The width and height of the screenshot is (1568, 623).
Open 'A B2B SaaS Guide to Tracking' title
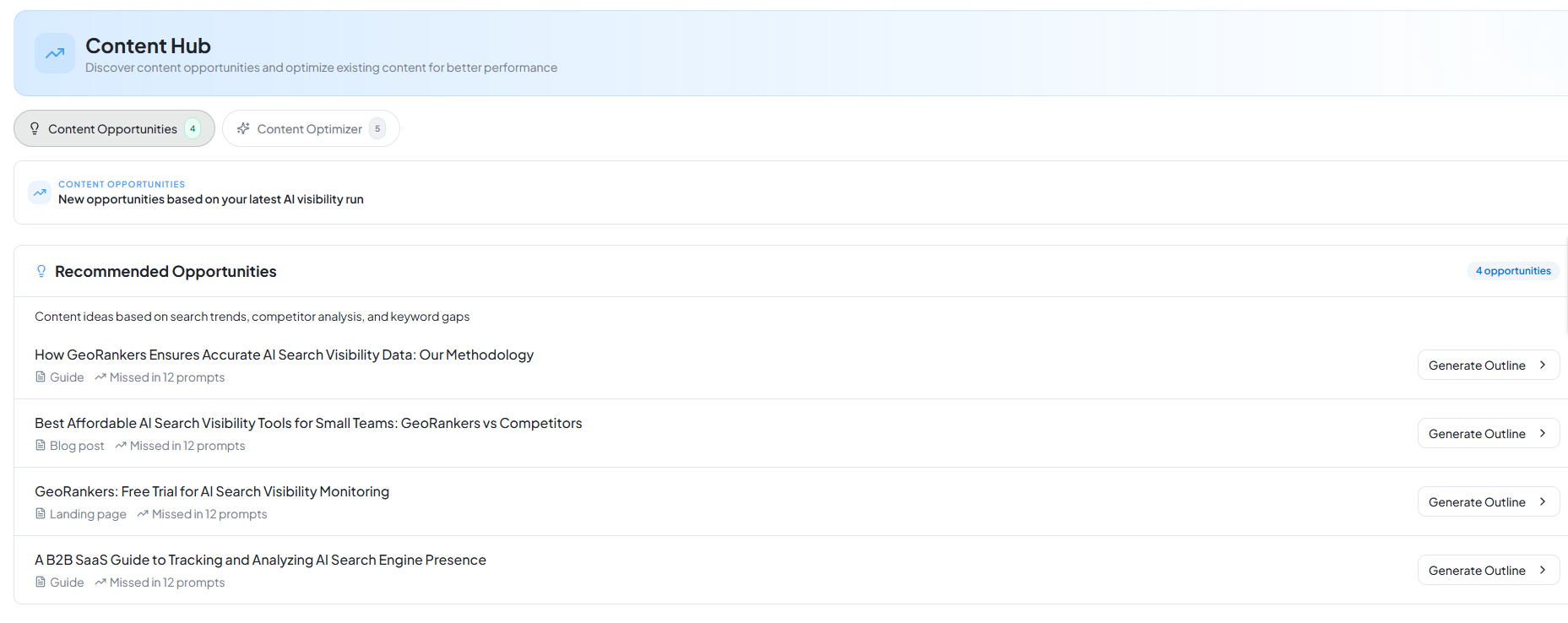point(260,560)
